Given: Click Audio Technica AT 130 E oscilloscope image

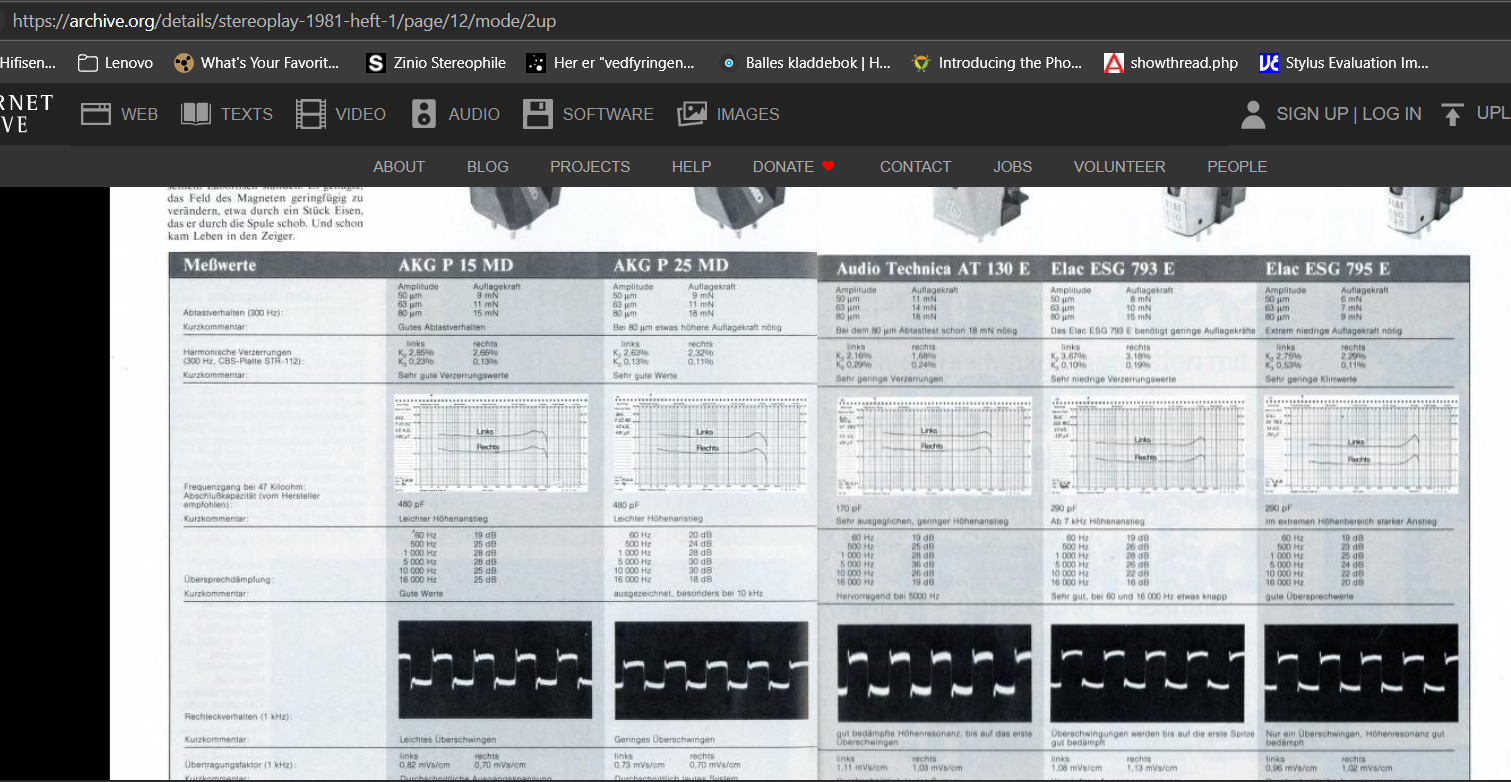Looking at the screenshot, I should 934,673.
